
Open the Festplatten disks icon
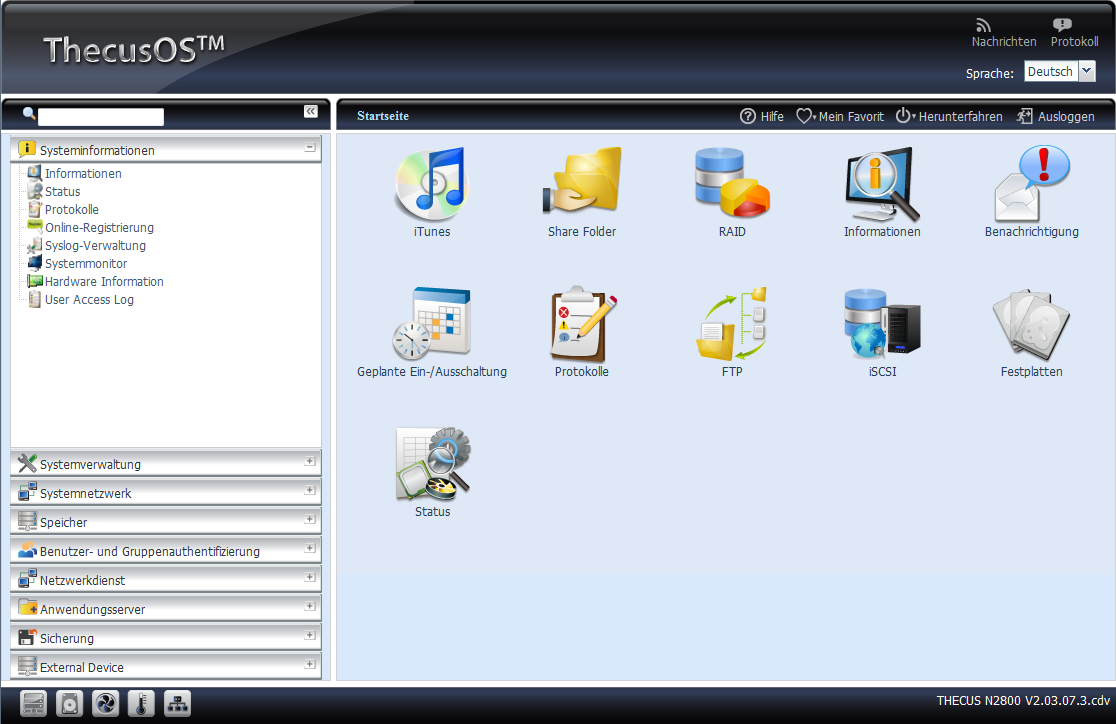(1031, 324)
